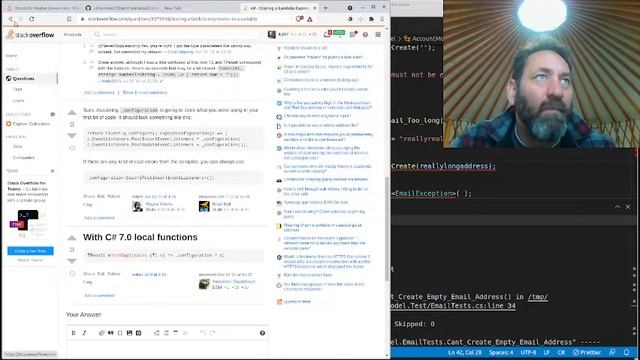Go back with the browser back arrow
The image size is (640, 360).
[11, 19]
